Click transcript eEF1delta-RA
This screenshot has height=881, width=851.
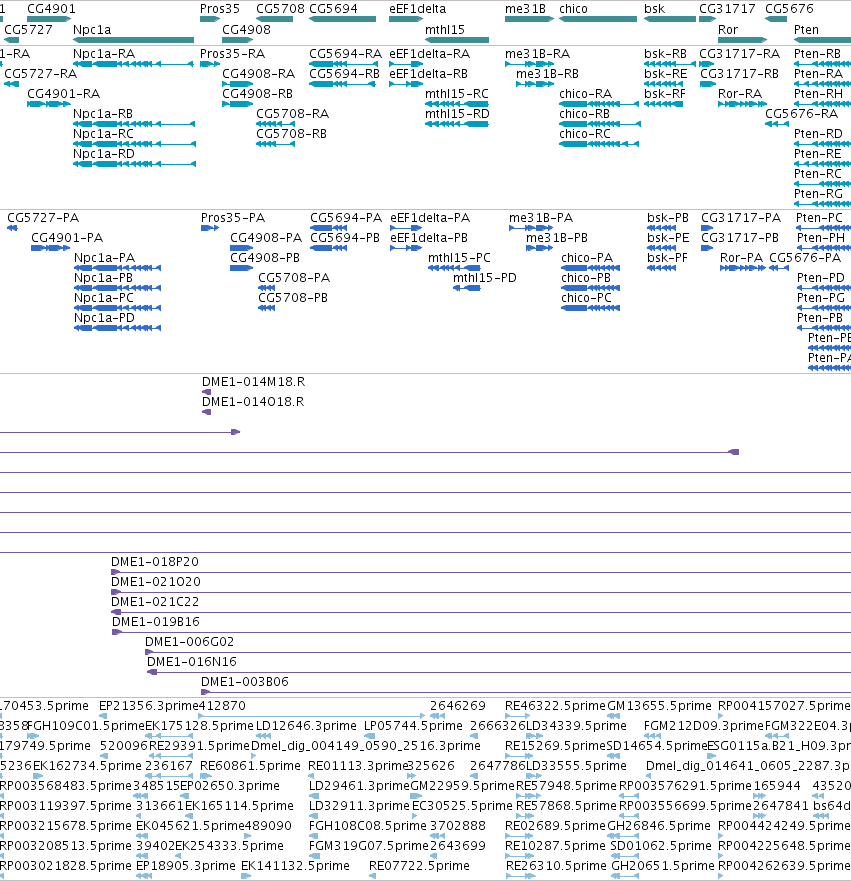[406, 64]
